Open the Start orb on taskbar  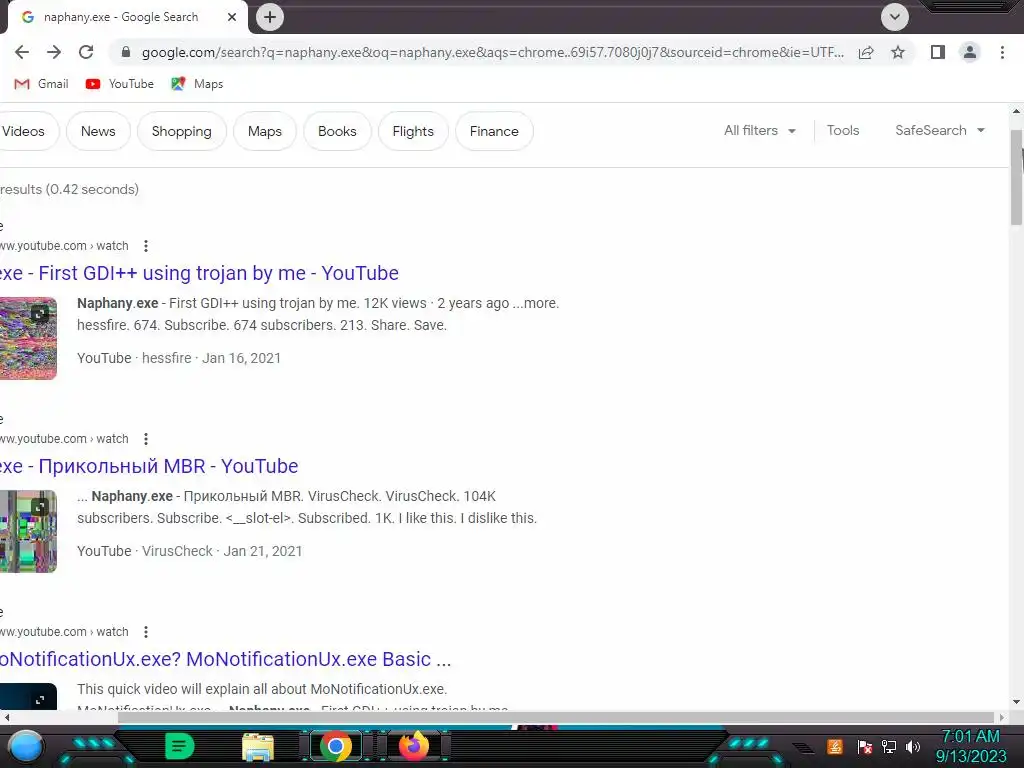point(26,746)
